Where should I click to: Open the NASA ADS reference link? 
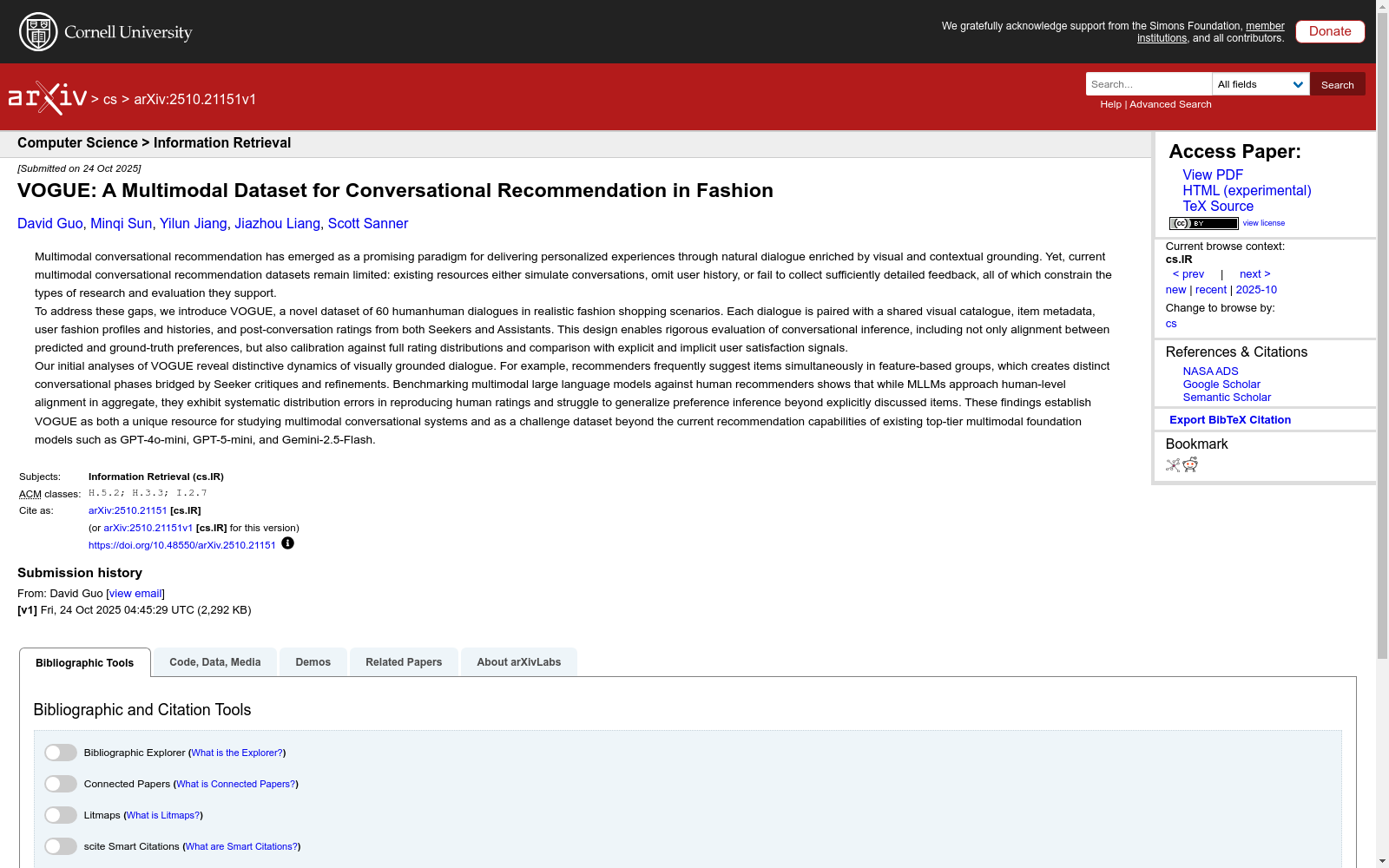[1210, 371]
